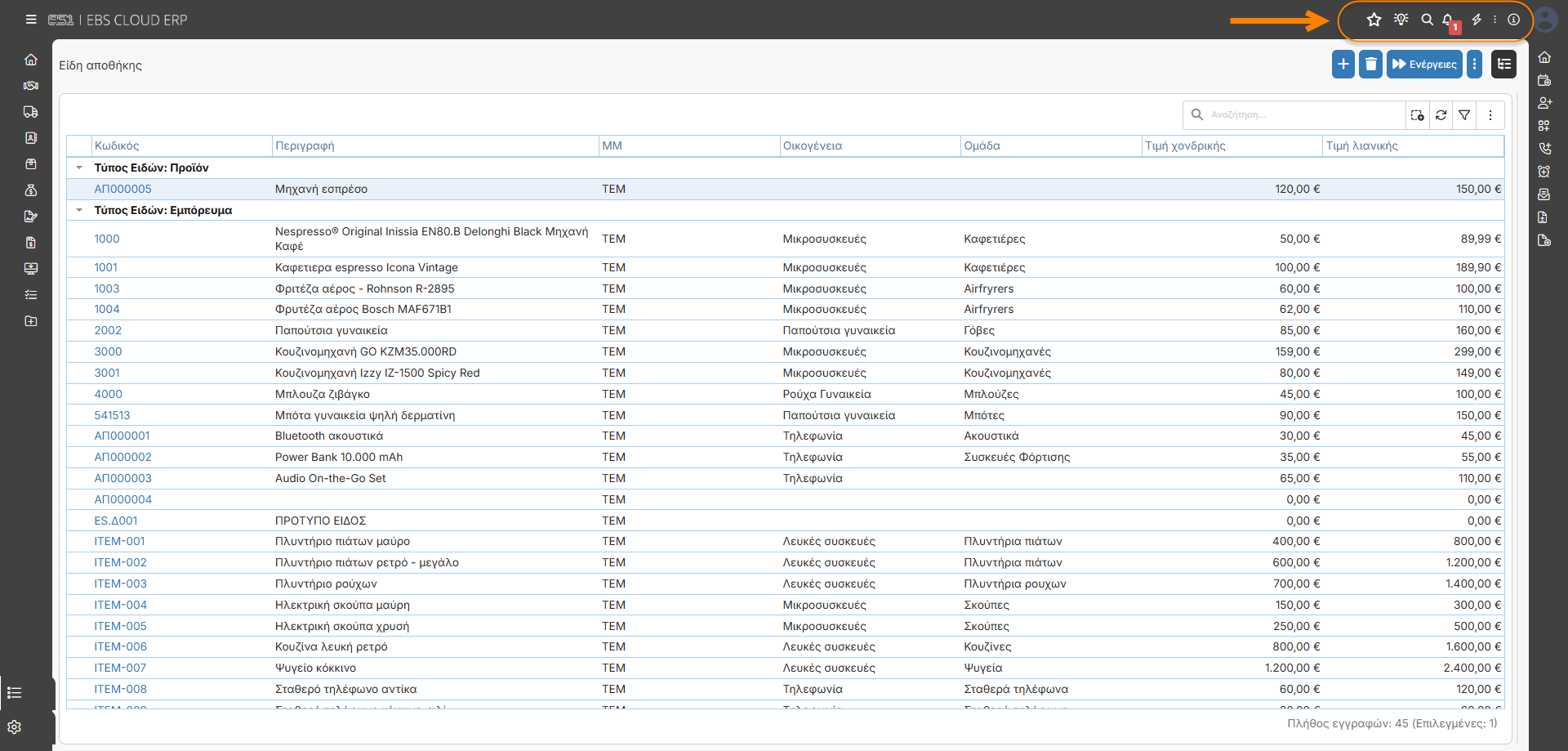Open the checklist tasks icon in left sidebar
1568x751 pixels.
click(31, 295)
